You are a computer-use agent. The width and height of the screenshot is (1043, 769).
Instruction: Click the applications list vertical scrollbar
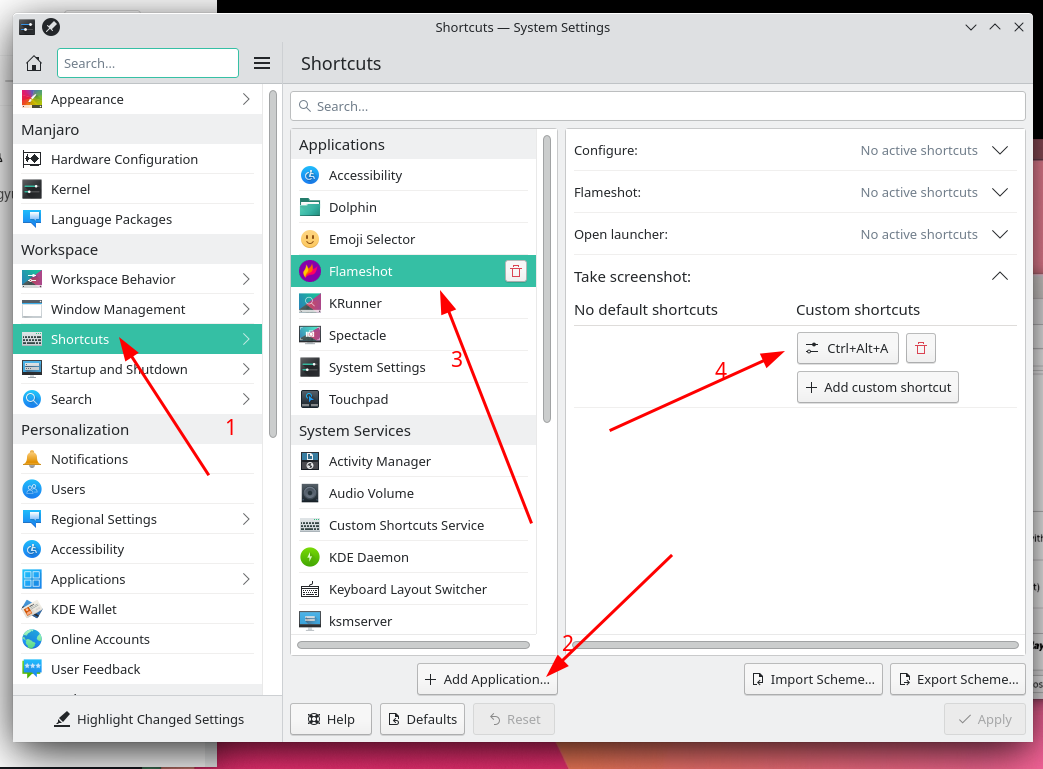(547, 279)
